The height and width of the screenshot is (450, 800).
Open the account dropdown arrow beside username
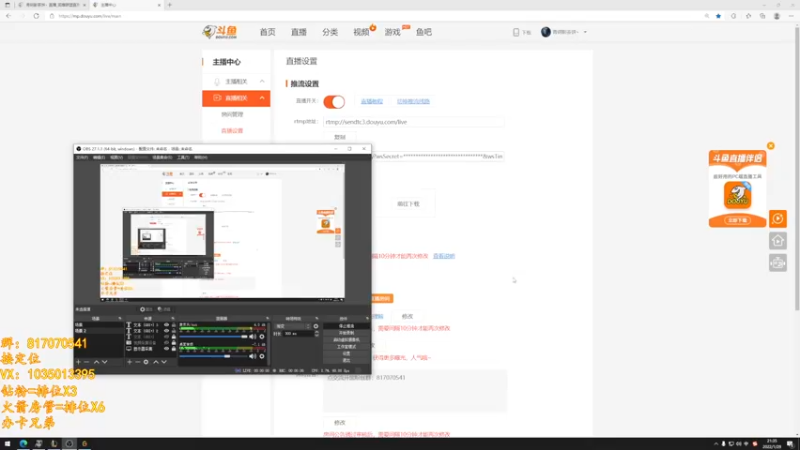(x=585, y=32)
